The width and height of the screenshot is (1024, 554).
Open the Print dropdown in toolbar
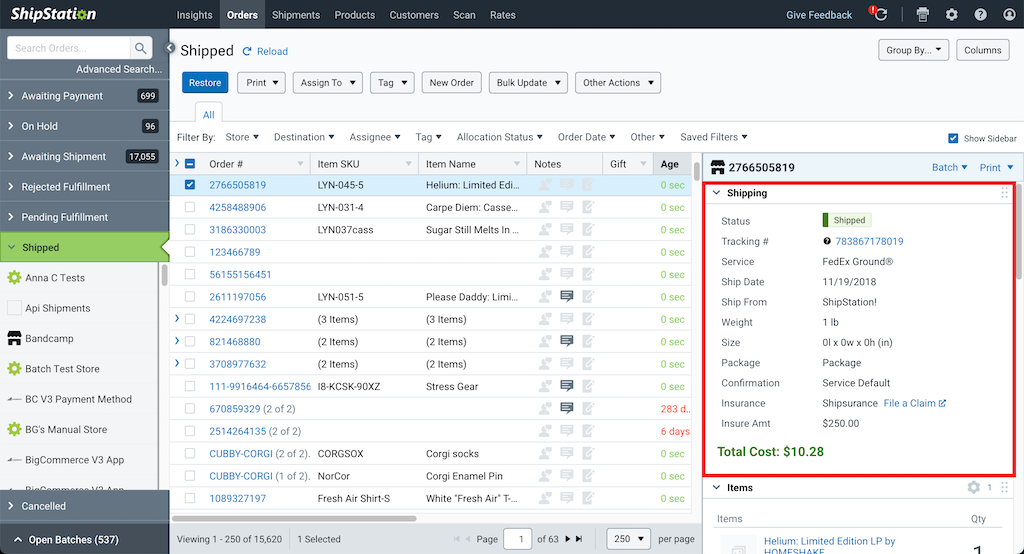pyautogui.click(x=261, y=82)
